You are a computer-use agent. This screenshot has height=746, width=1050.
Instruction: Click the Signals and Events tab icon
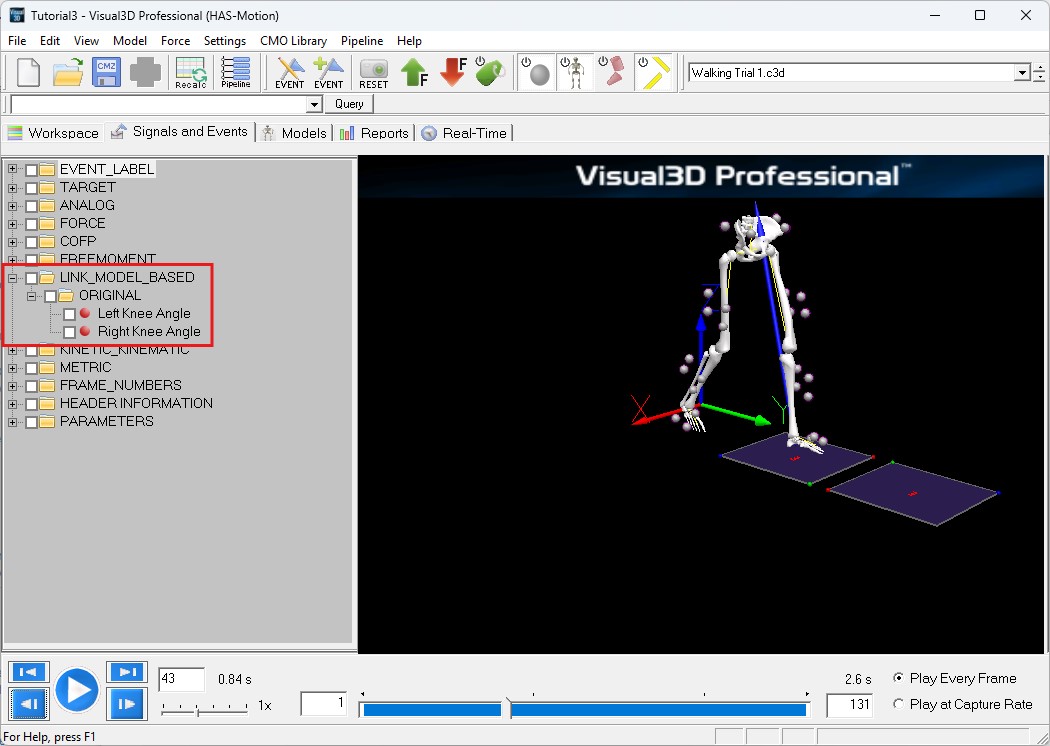coord(119,132)
